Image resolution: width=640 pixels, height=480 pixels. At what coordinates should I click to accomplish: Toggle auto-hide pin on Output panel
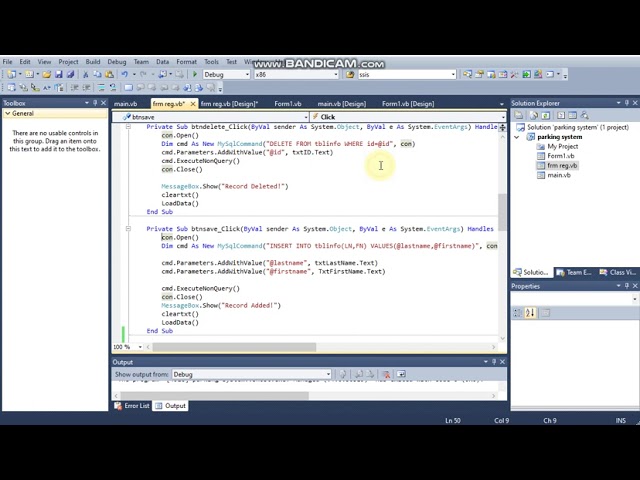coord(494,362)
